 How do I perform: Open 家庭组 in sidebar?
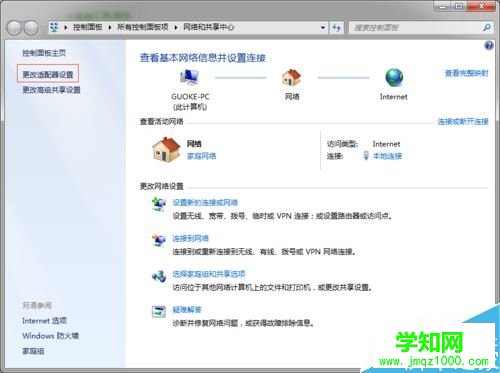(33, 351)
